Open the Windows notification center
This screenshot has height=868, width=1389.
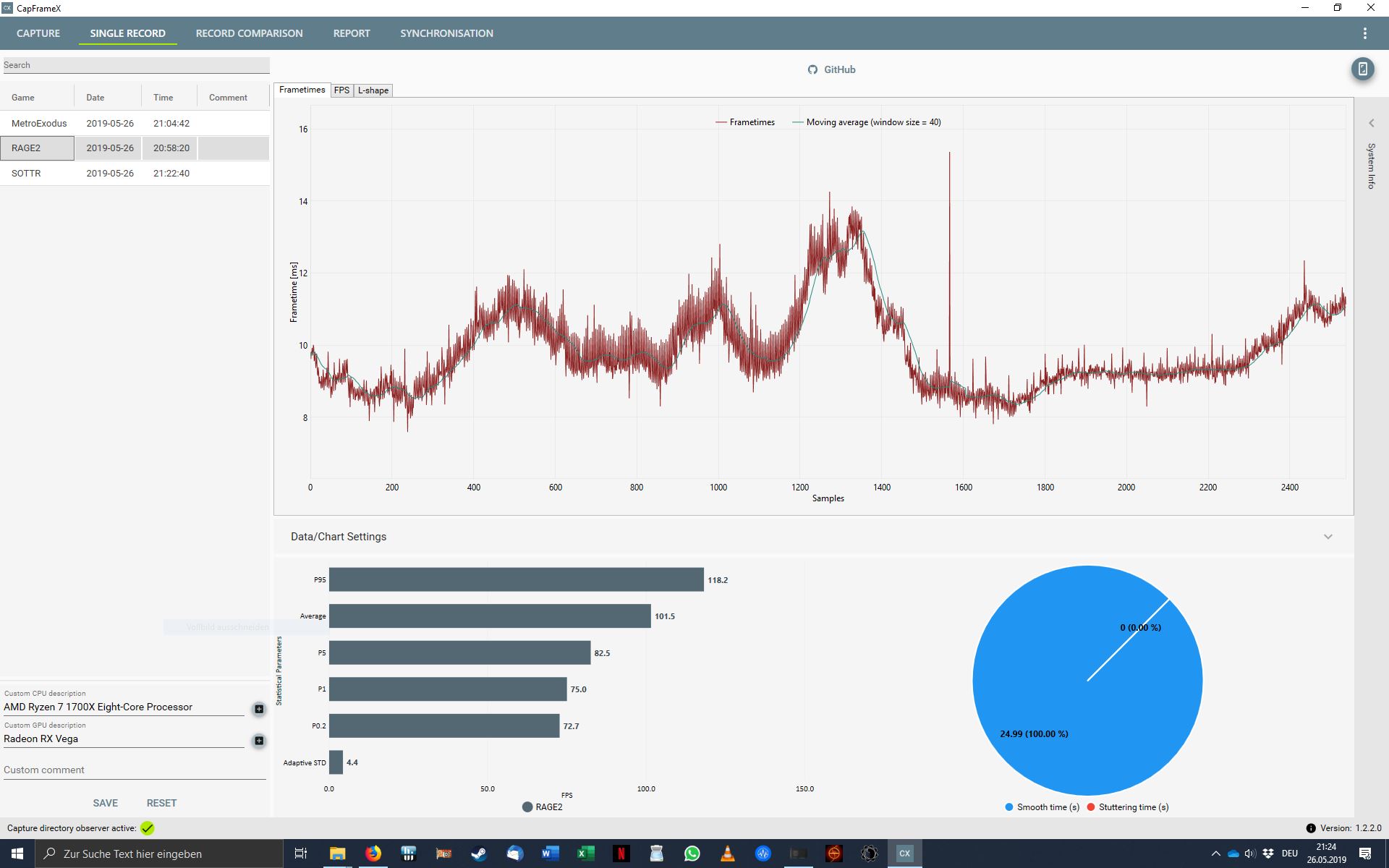1365,854
